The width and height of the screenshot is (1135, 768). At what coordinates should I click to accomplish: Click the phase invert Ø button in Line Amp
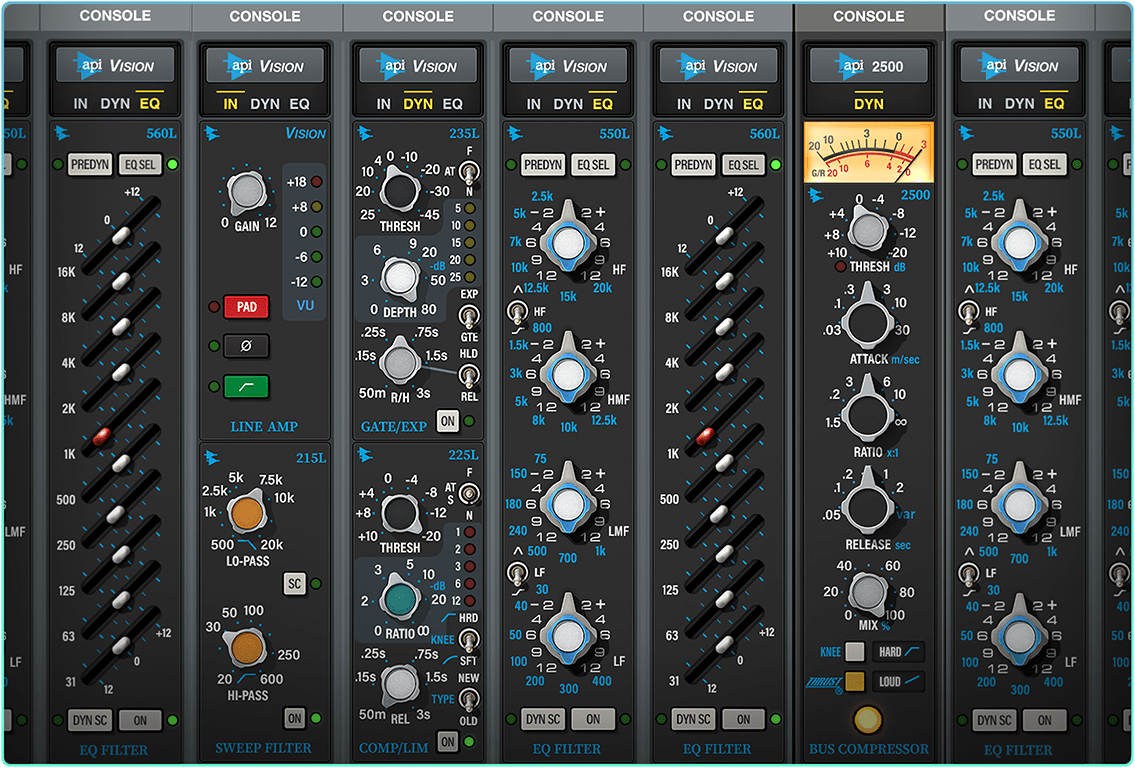pyautogui.click(x=246, y=346)
